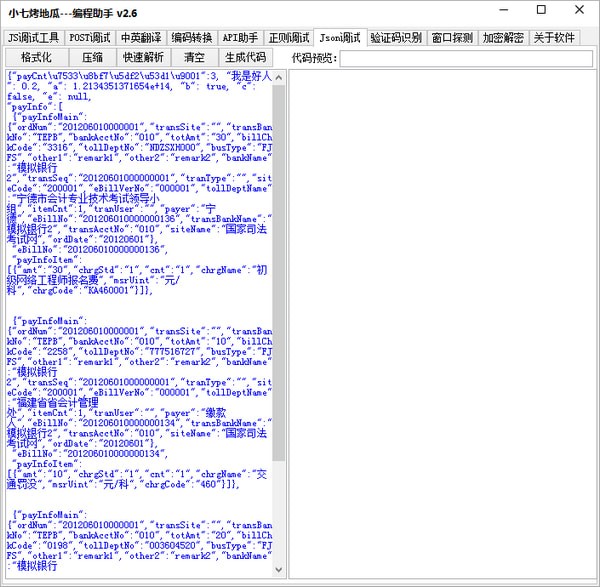The width and height of the screenshot is (600, 587).
Task: Clear the input with 清空 button
Action: coord(195,58)
